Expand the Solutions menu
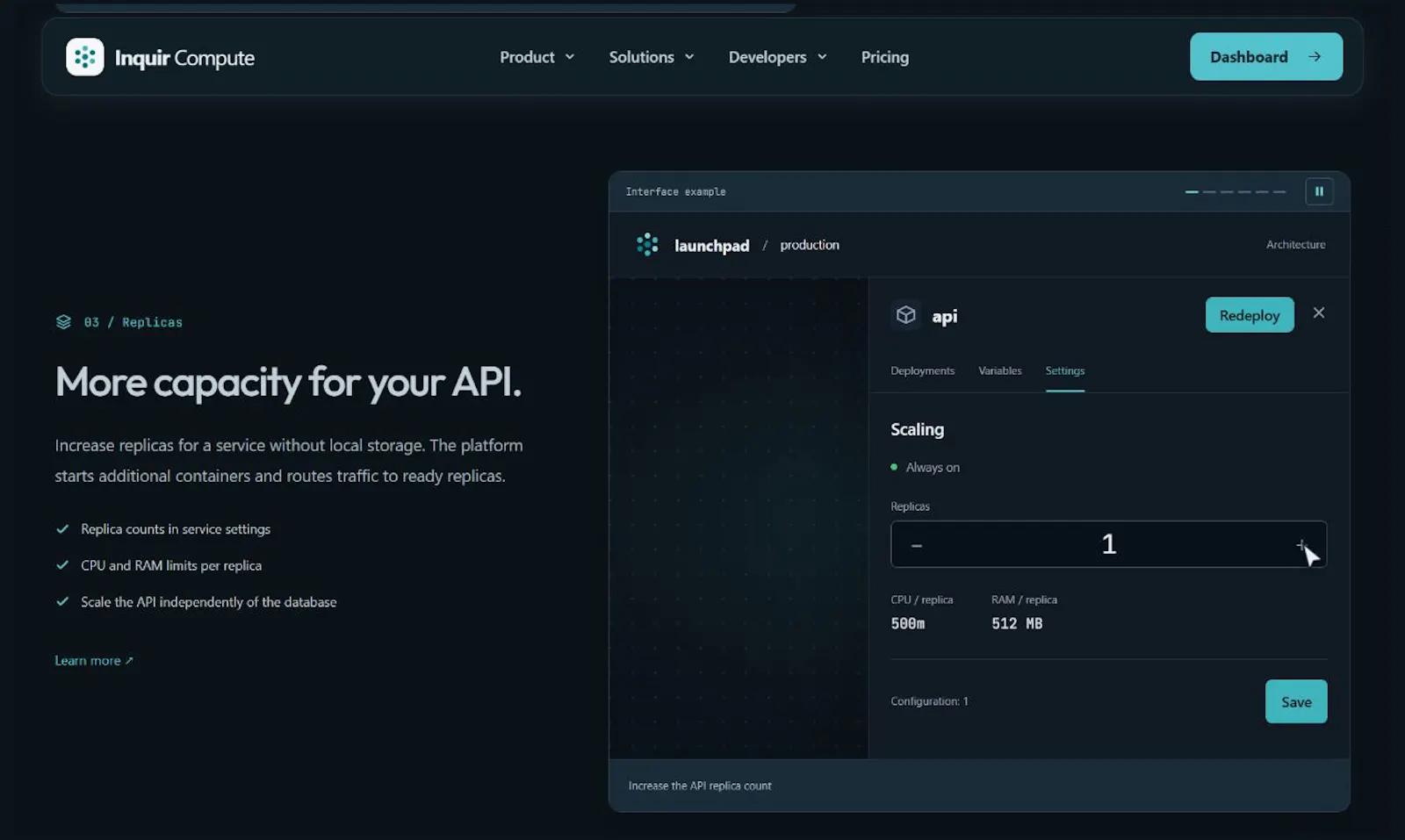Viewport: 1405px width, 840px height. coord(652,57)
